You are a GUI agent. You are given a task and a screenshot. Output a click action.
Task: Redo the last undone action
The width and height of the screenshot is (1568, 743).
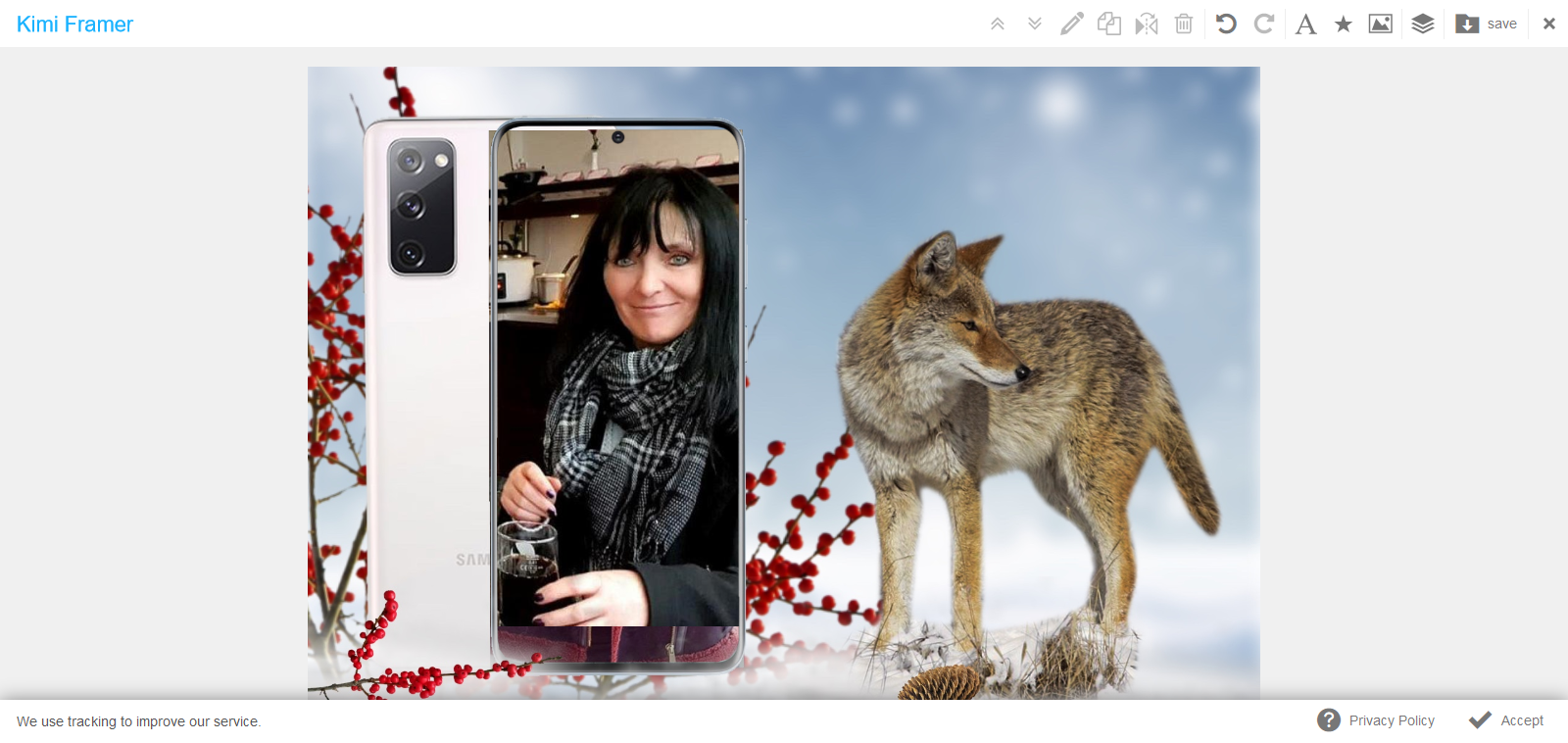pos(1264,24)
